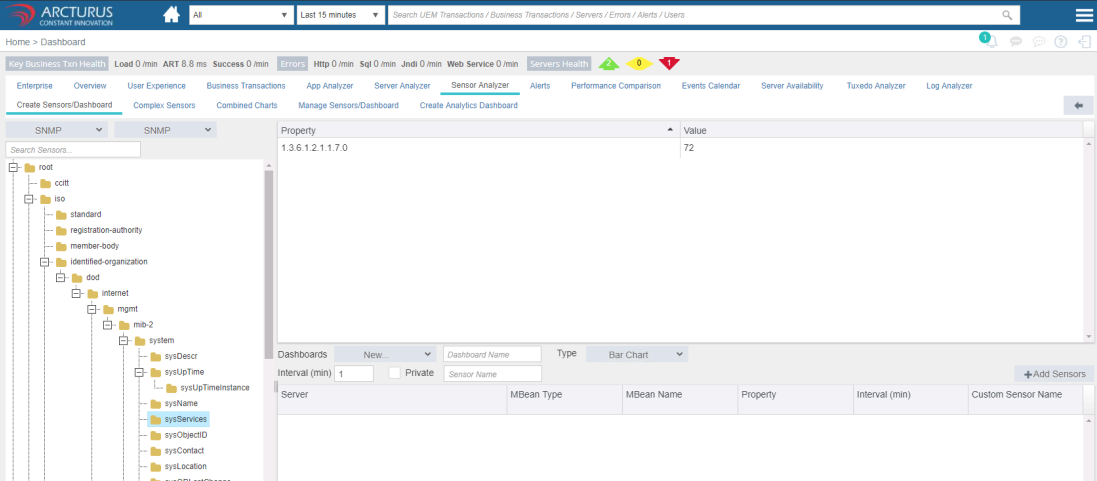The width and height of the screenshot is (1097, 481).
Task: Open the hamburger main menu
Action: (1083, 15)
